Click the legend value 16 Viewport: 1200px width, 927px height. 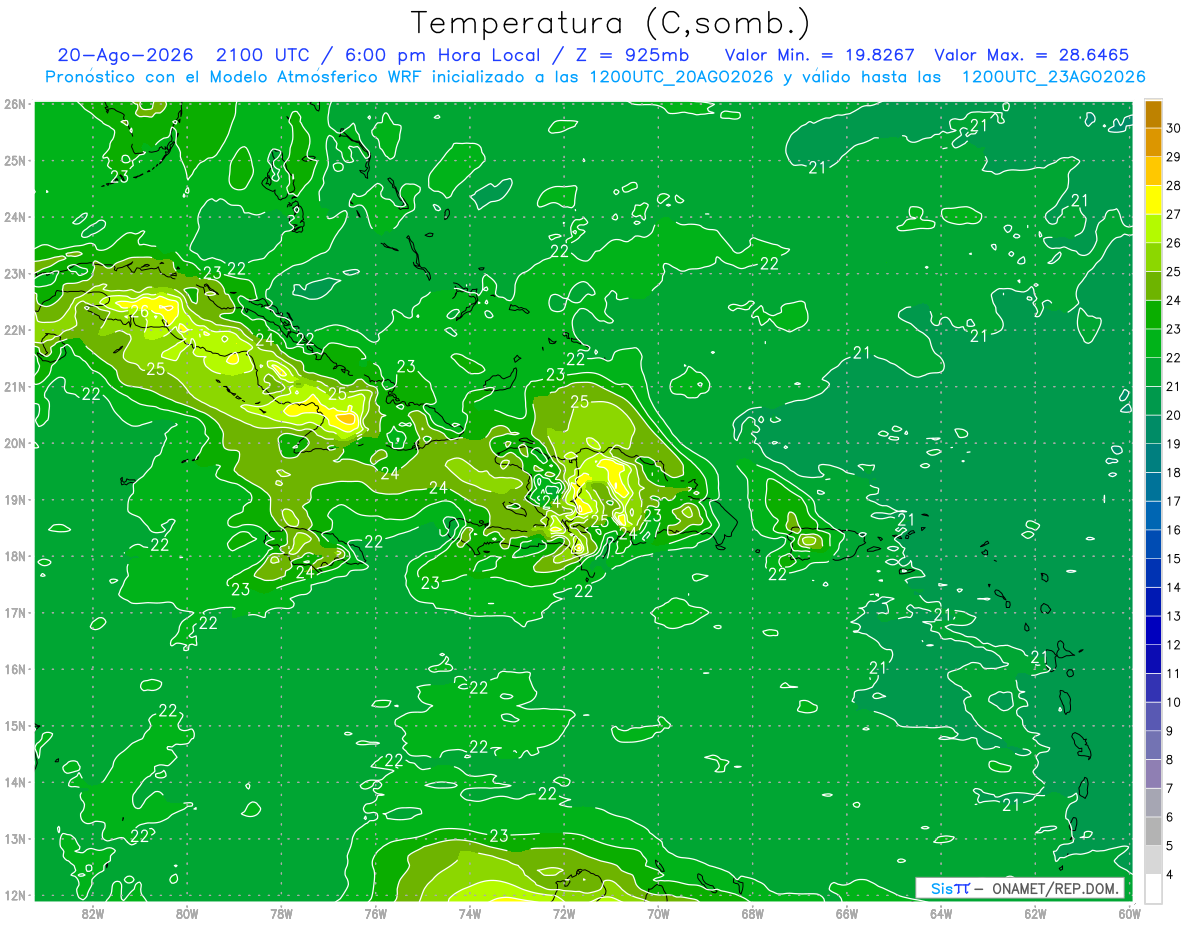1174,530
